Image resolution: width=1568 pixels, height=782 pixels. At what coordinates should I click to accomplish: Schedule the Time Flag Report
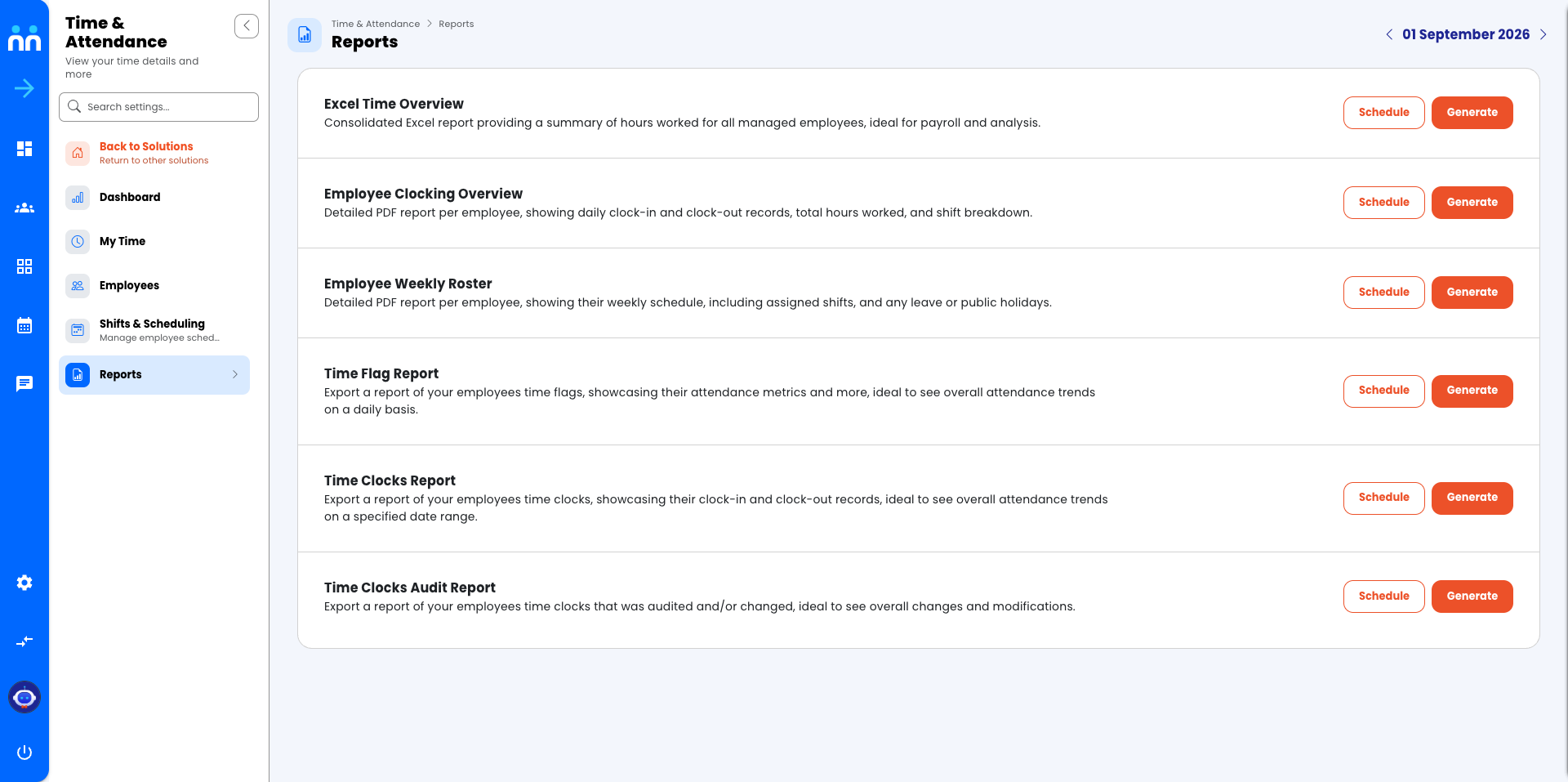pyautogui.click(x=1383, y=391)
